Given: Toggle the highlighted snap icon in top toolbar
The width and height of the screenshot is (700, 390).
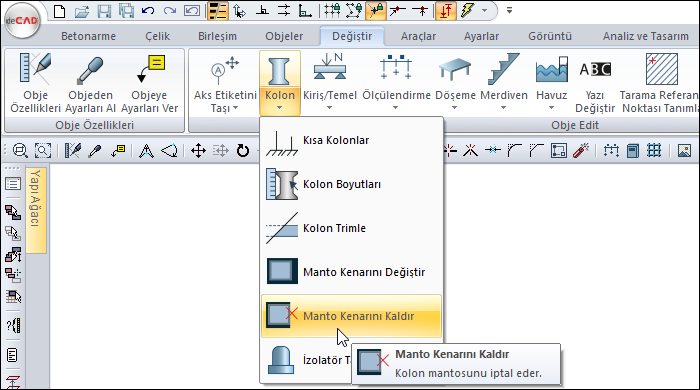Looking at the screenshot, I should [x=375, y=11].
